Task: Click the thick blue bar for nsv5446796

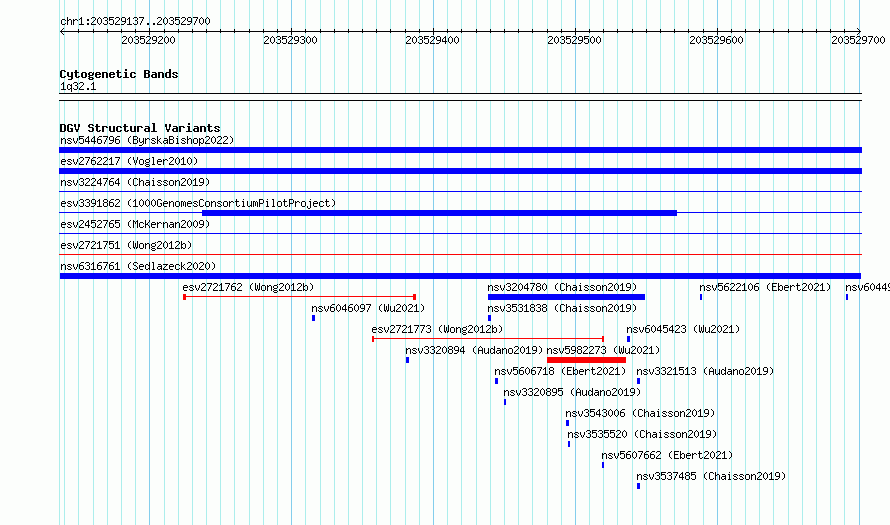Action: pos(460,150)
